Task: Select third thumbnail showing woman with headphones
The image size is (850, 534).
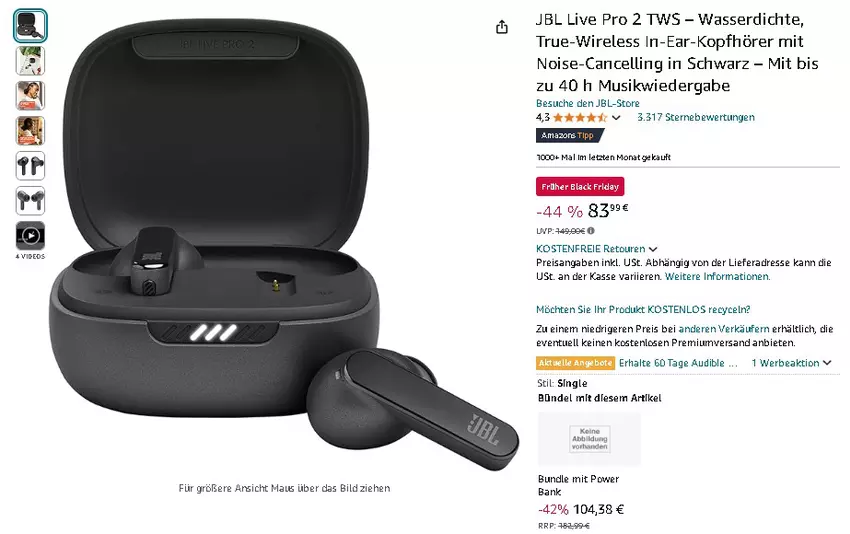Action: pos(30,95)
